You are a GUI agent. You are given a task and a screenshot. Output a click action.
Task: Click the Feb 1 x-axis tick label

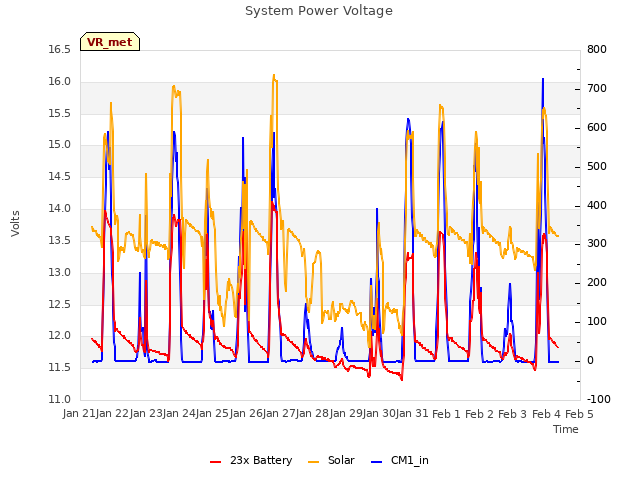(446, 414)
